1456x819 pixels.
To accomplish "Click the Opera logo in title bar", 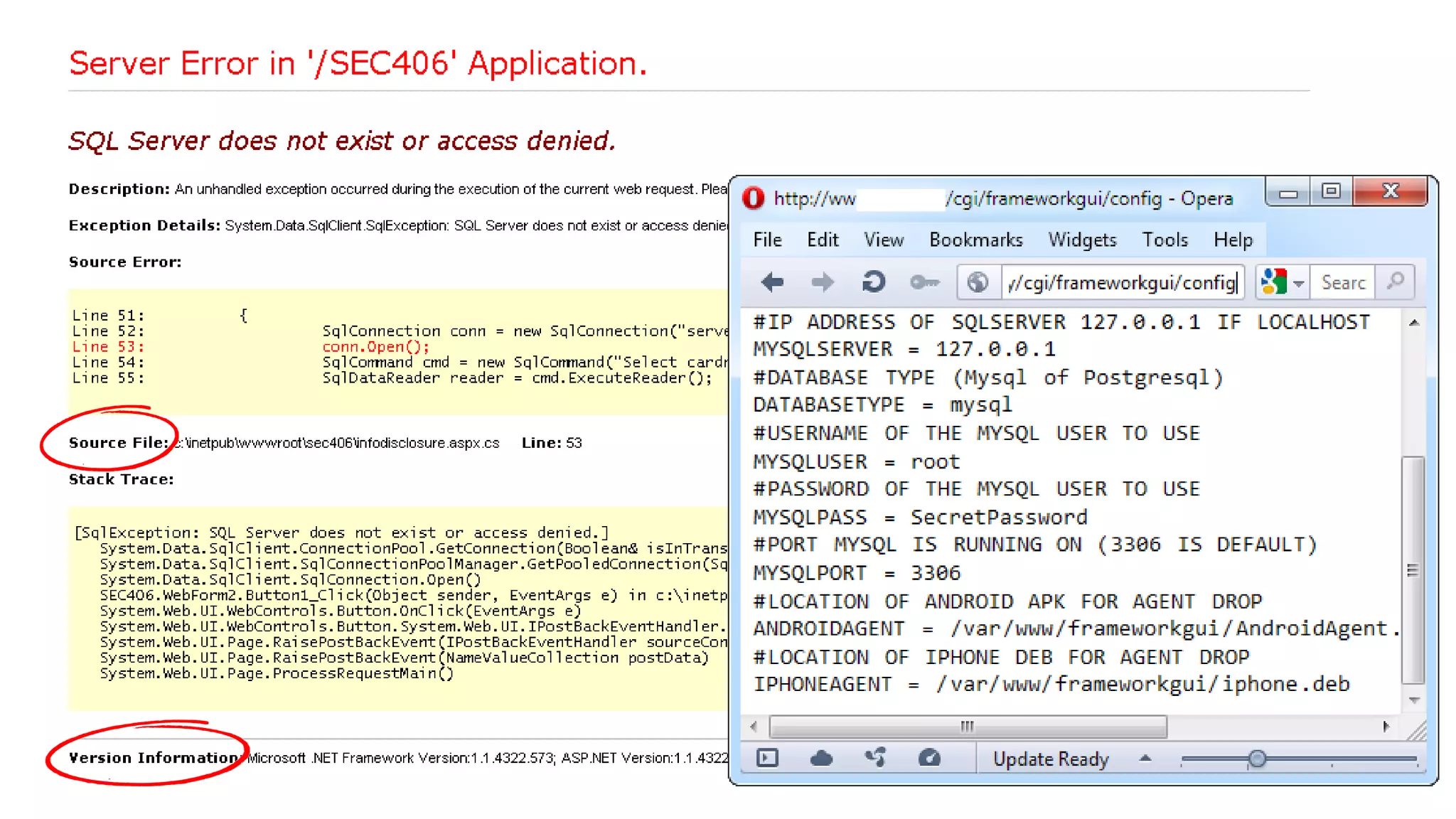I will [x=753, y=198].
